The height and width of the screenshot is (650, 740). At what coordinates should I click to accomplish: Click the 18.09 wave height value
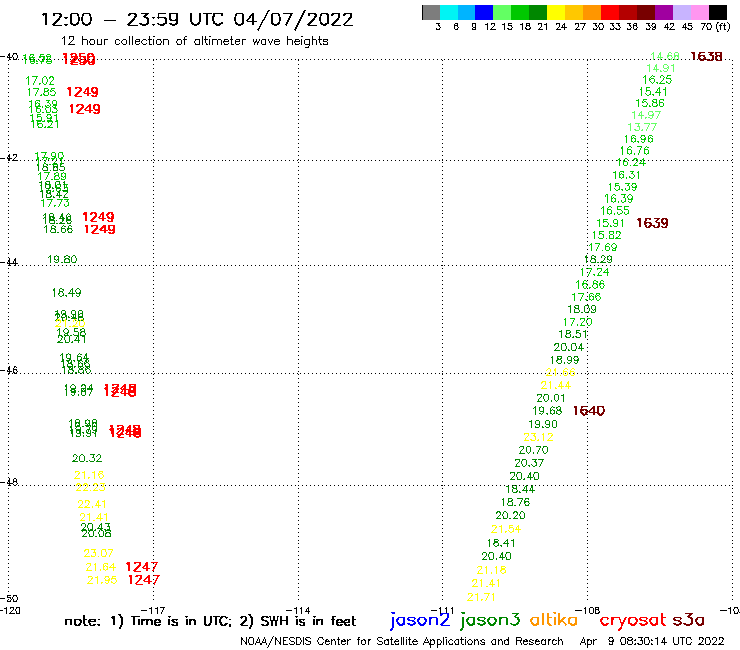tap(582, 309)
